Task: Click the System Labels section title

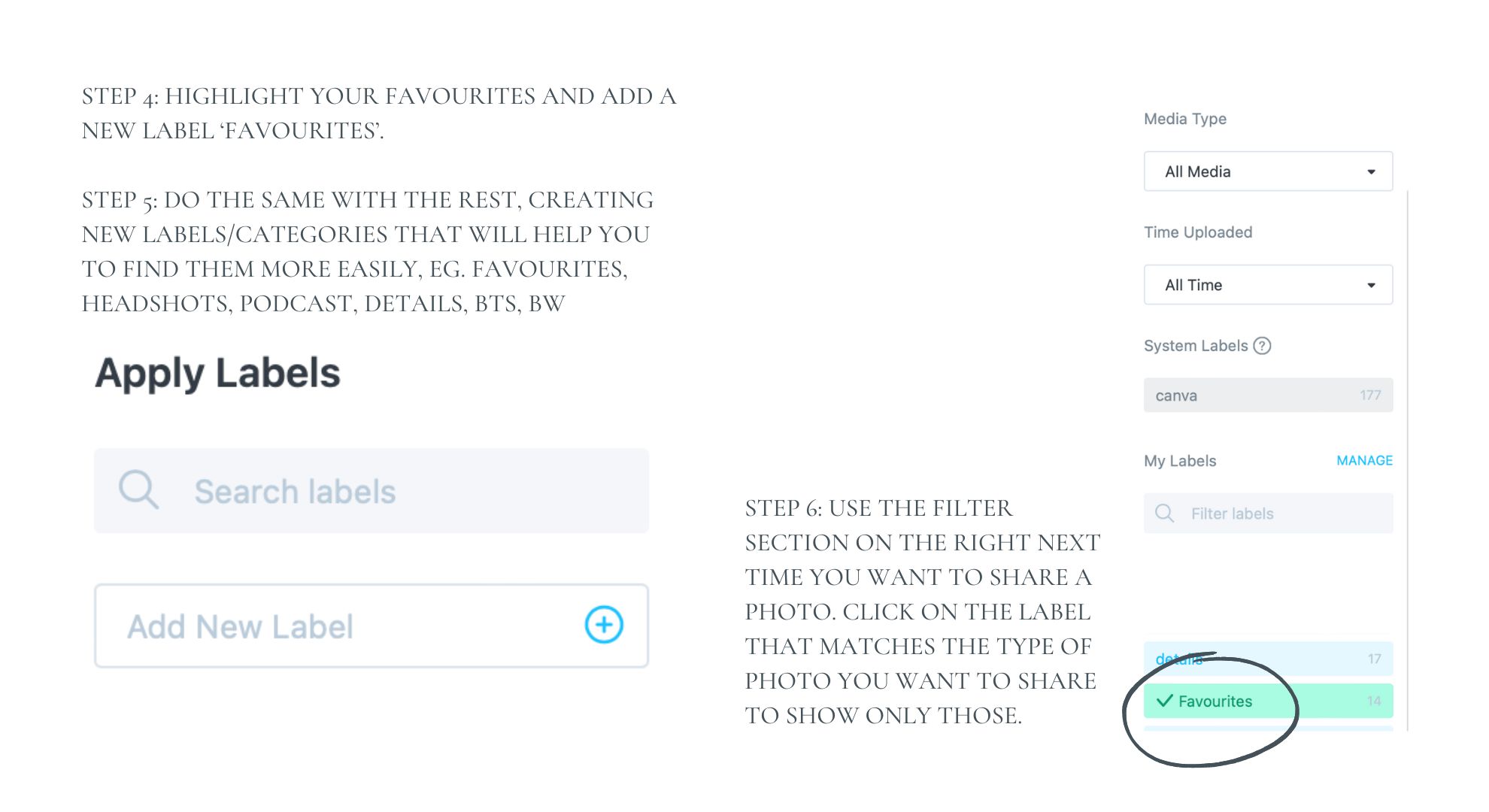Action: coord(1195,346)
